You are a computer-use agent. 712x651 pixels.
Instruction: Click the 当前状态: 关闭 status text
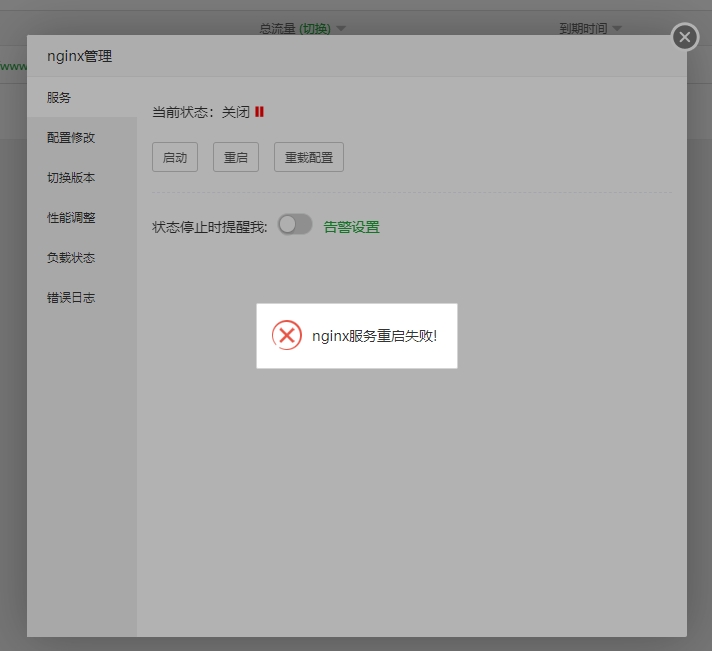pos(201,112)
